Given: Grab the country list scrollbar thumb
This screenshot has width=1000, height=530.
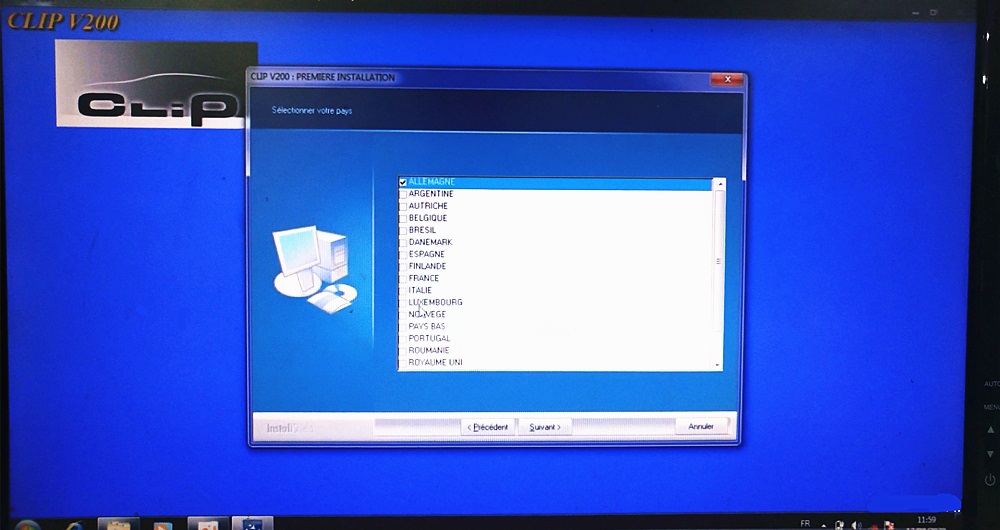Looking at the screenshot, I should 719,260.
